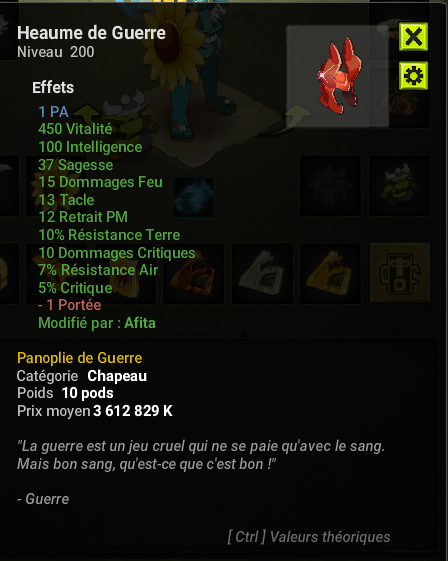Click the 10 Dommages Critiques effect line
The image size is (448, 561).
pyautogui.click(x=117, y=253)
